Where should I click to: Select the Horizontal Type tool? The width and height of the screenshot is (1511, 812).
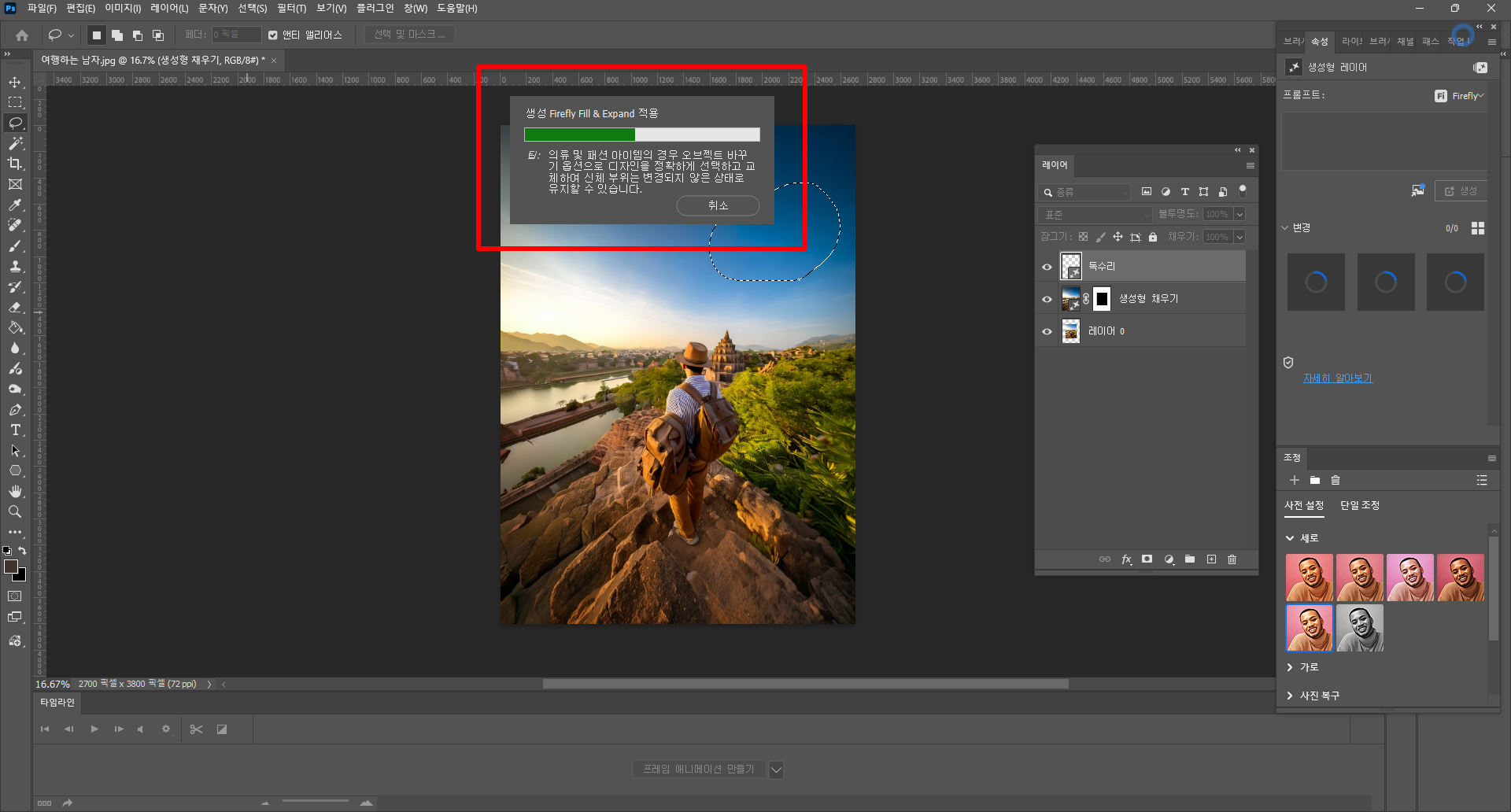[x=15, y=430]
